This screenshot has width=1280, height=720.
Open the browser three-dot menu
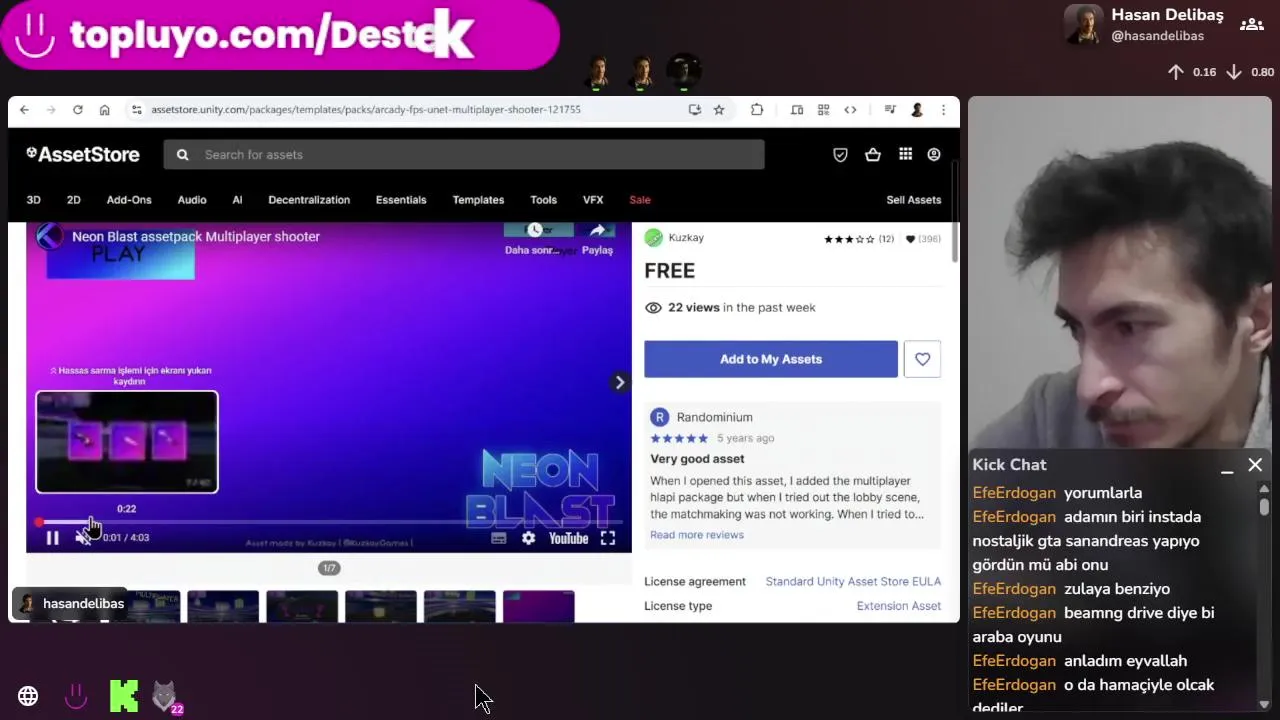pyautogui.click(x=943, y=110)
